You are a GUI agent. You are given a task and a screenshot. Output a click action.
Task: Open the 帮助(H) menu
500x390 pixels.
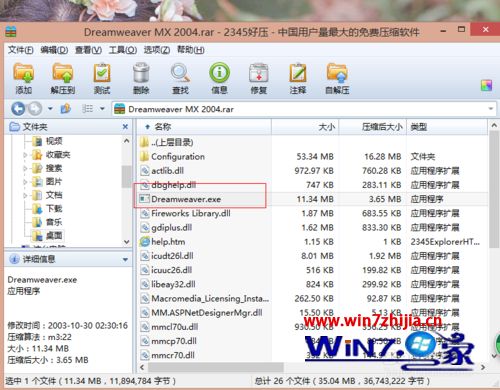(x=191, y=50)
